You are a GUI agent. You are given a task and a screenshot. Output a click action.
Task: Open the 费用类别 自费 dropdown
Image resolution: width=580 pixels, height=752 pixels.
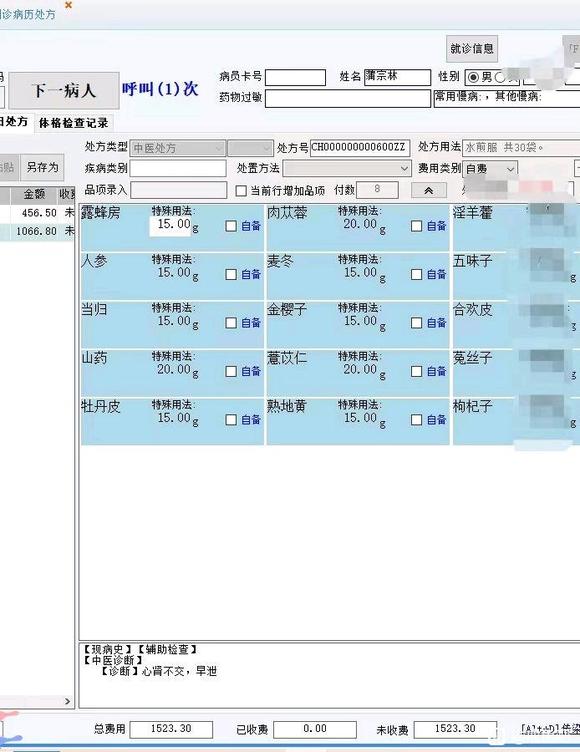point(490,169)
